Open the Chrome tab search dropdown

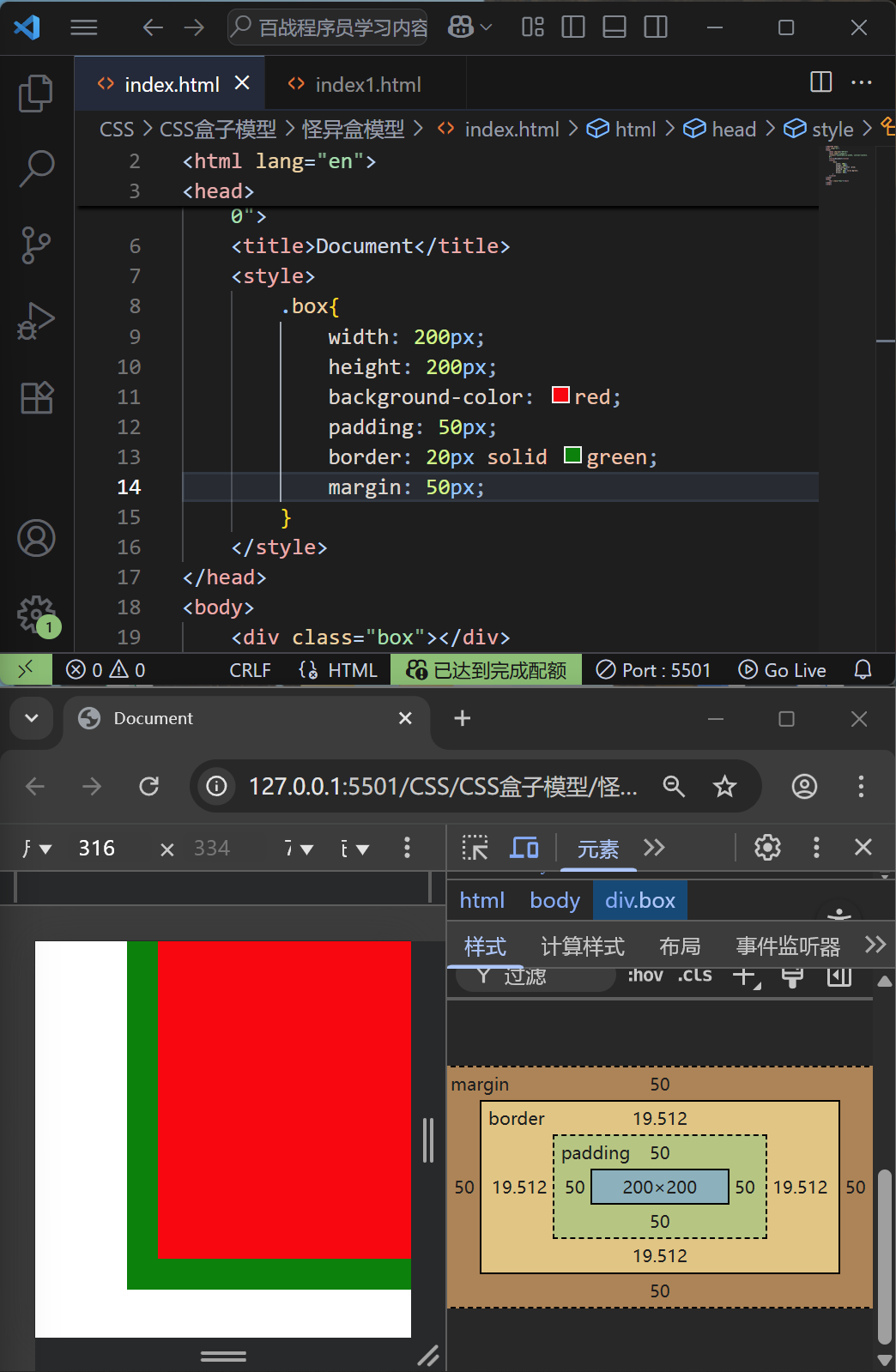tap(32, 718)
